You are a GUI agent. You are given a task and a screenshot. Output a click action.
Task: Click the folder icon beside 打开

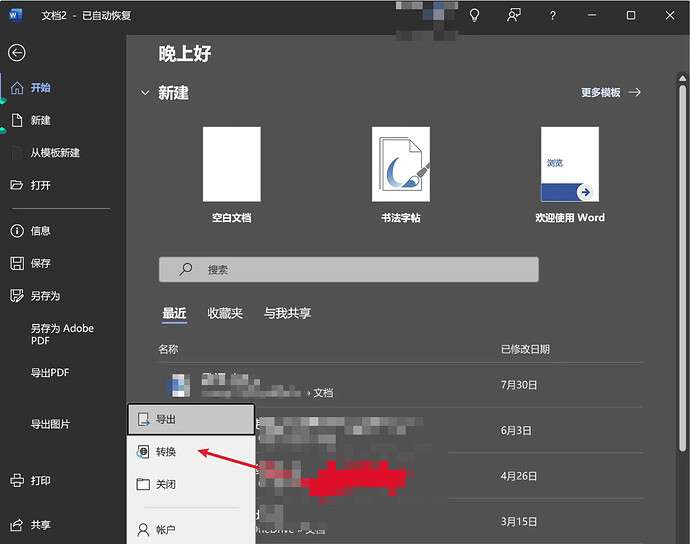17,185
